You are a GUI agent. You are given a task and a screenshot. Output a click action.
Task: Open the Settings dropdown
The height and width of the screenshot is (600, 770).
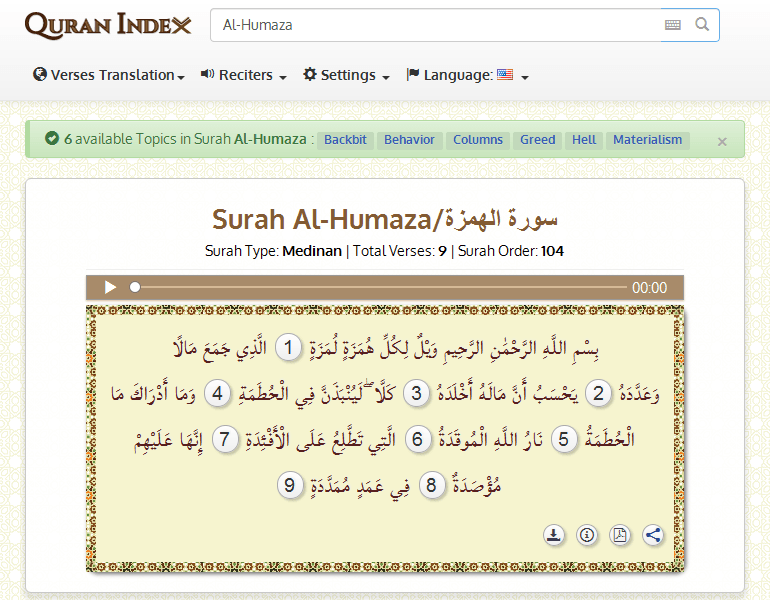click(346, 75)
